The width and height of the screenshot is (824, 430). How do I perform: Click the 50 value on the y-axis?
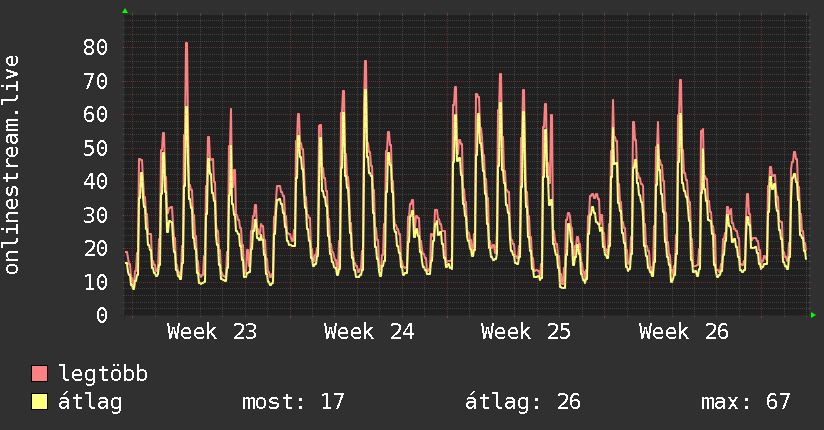click(95, 148)
